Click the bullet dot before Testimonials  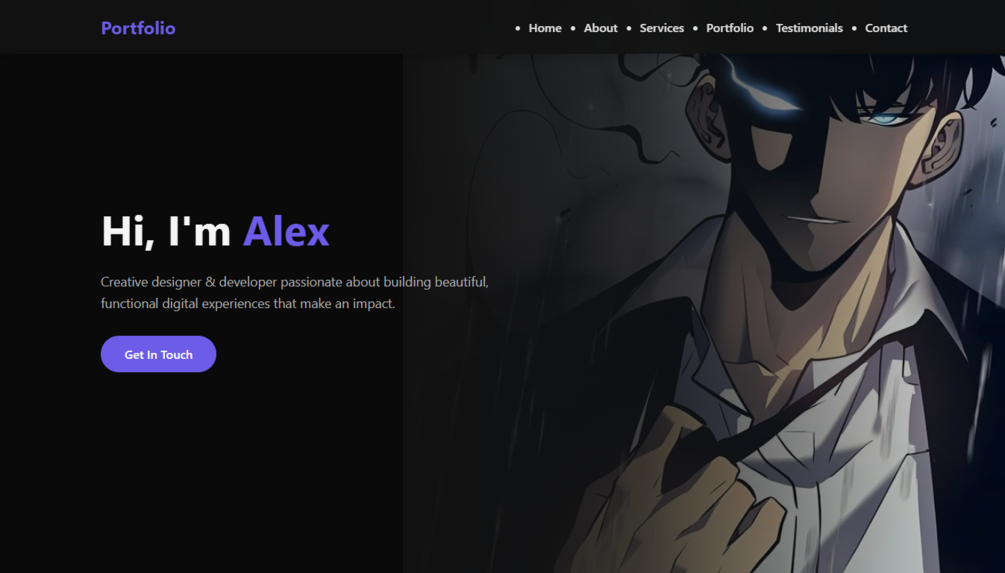(765, 28)
